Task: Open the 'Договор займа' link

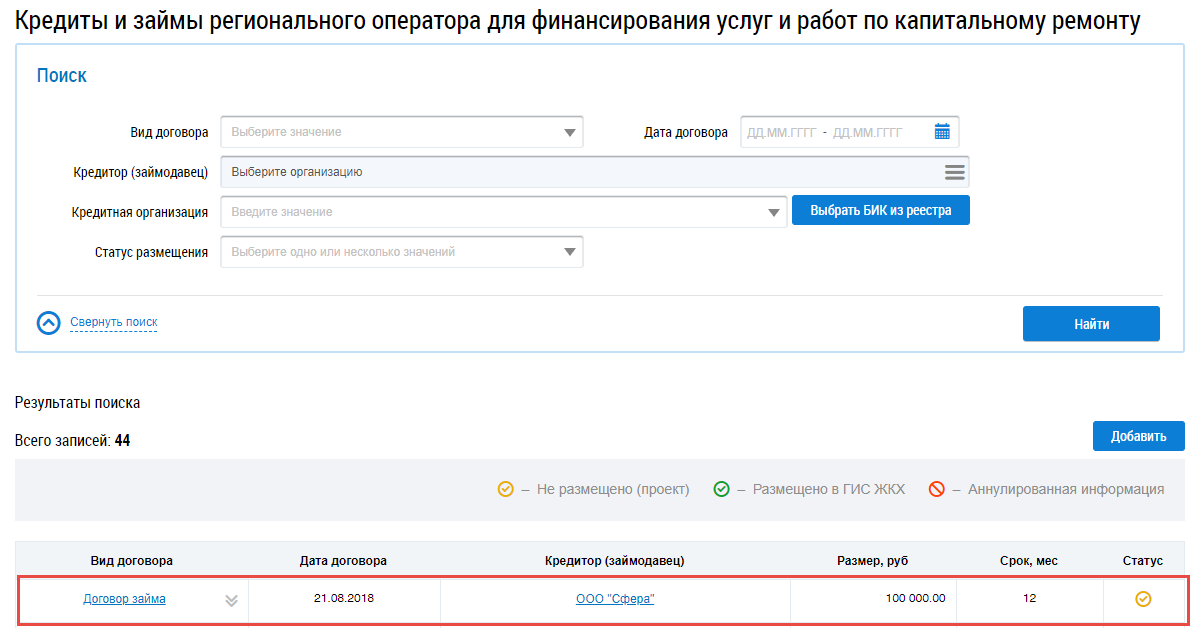Action: click(x=124, y=599)
